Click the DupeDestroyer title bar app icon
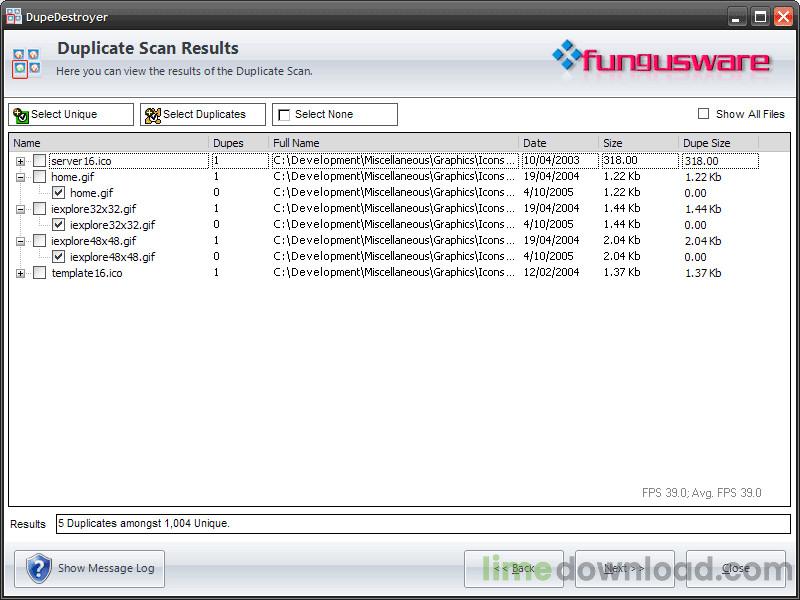Image resolution: width=800 pixels, height=600 pixels. click(14, 16)
